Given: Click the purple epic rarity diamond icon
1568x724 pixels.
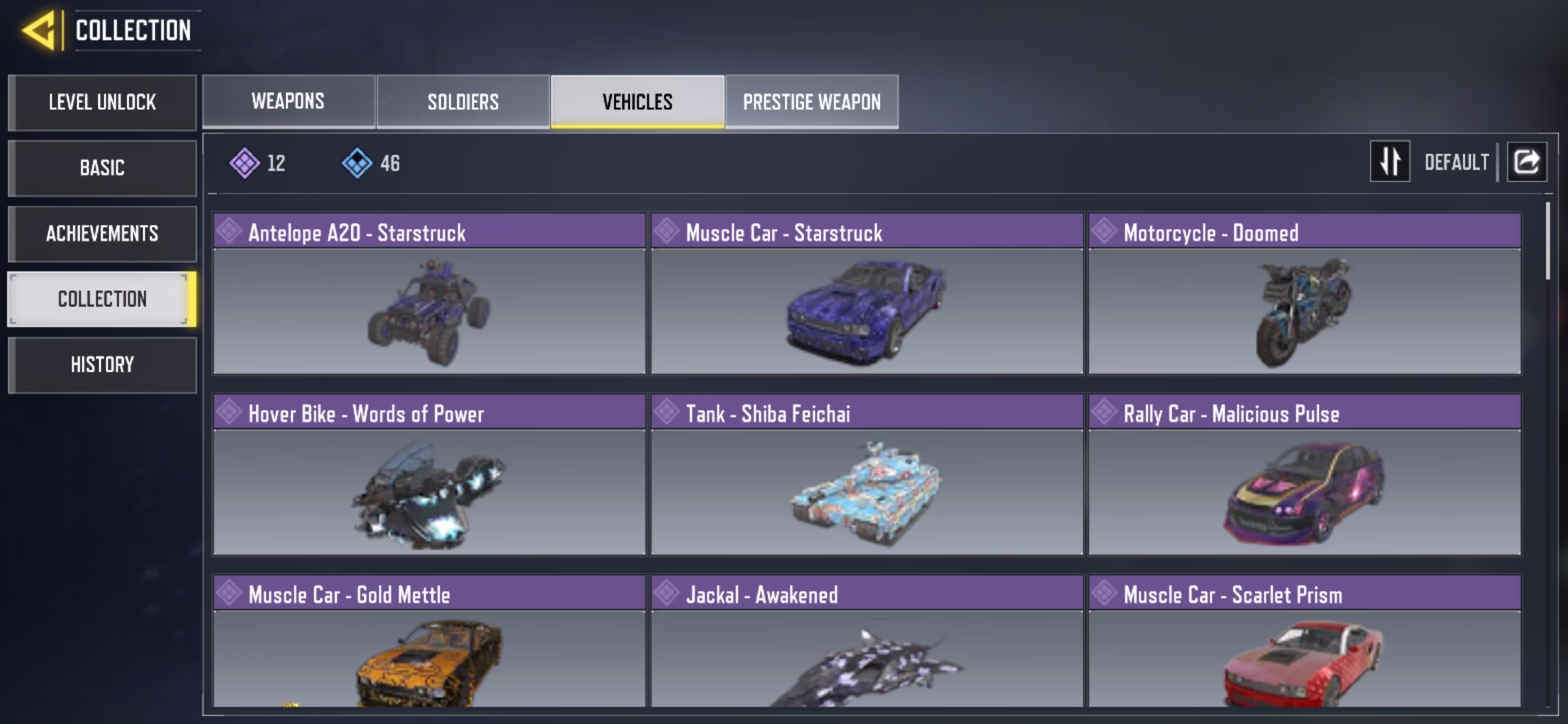Looking at the screenshot, I should [x=245, y=163].
